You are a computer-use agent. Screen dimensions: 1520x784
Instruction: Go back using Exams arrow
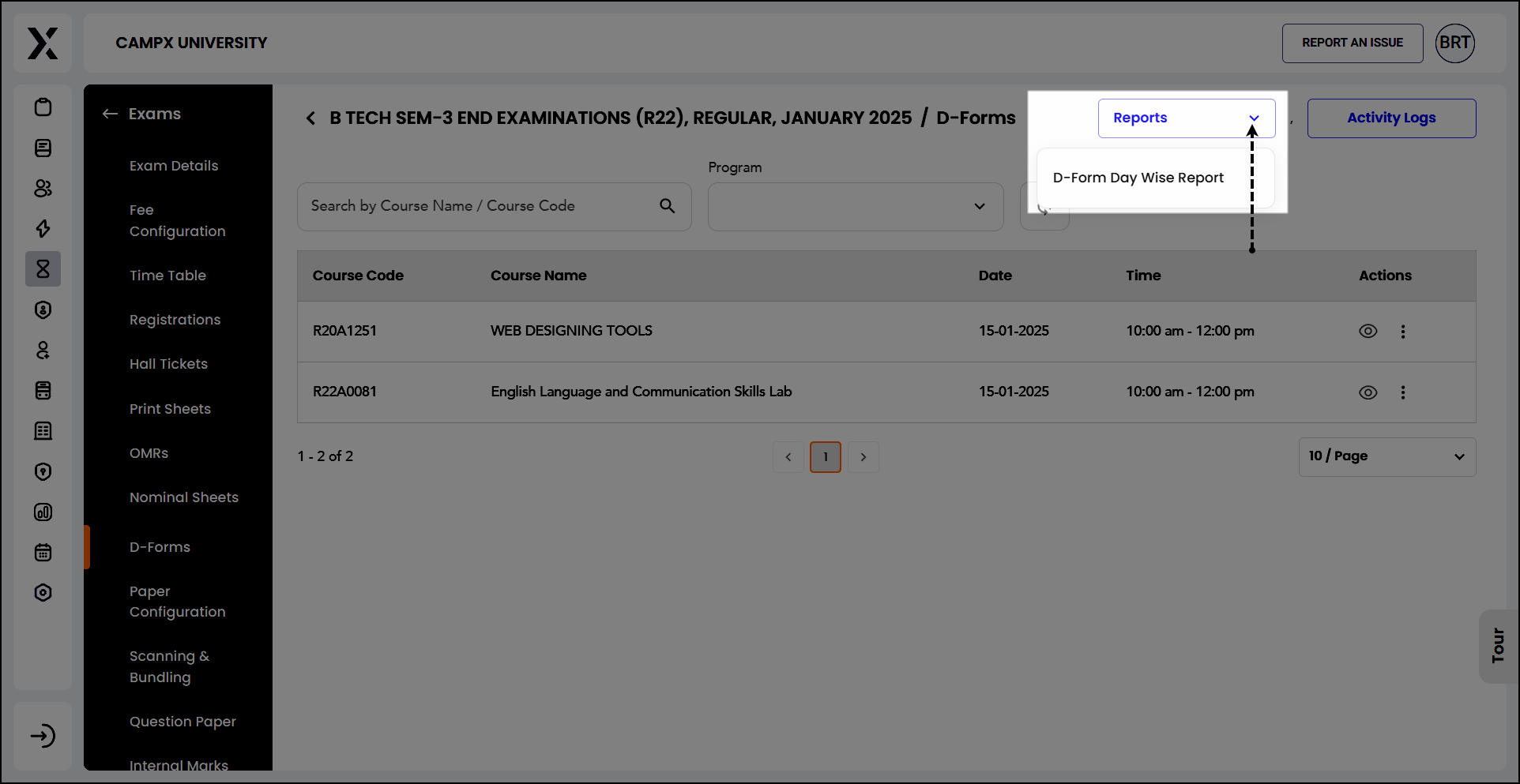[x=110, y=114]
